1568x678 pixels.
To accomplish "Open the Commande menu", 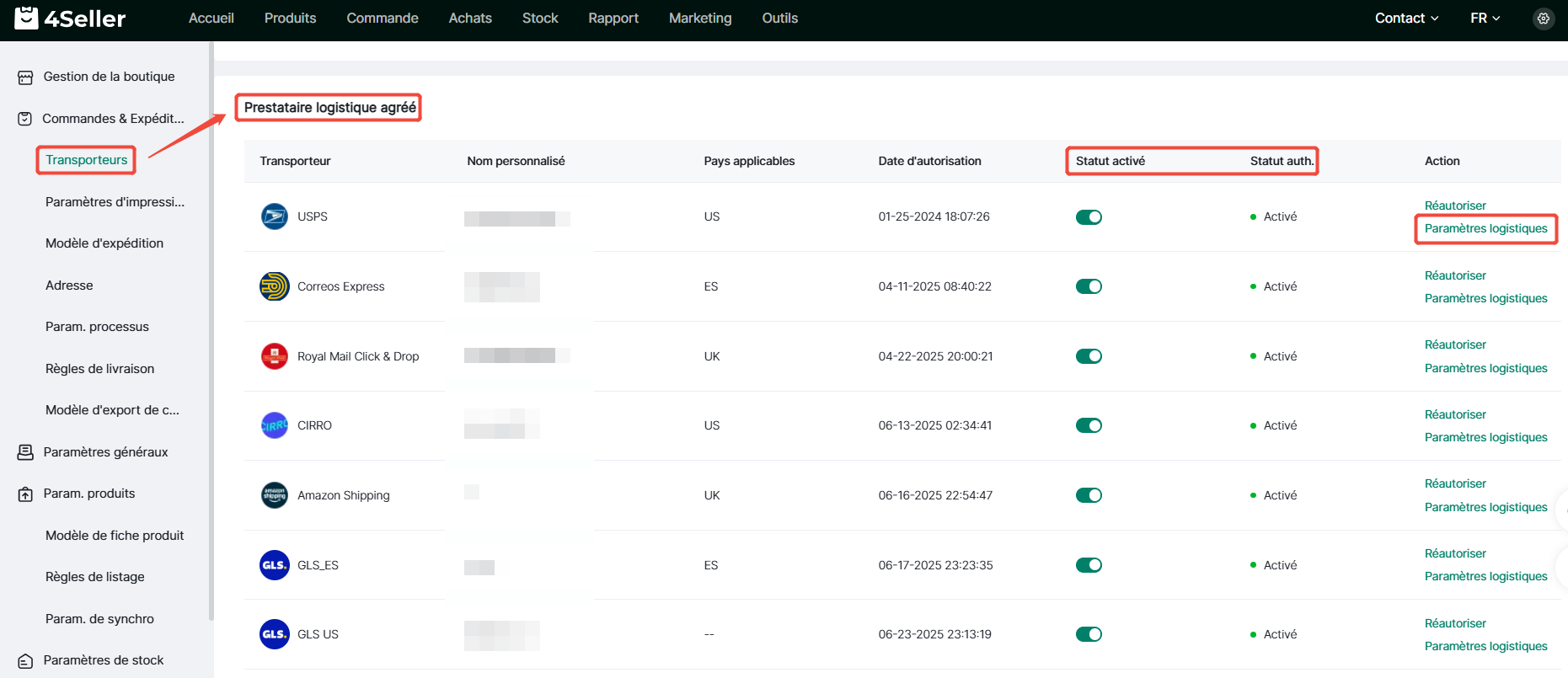I will click(x=383, y=18).
